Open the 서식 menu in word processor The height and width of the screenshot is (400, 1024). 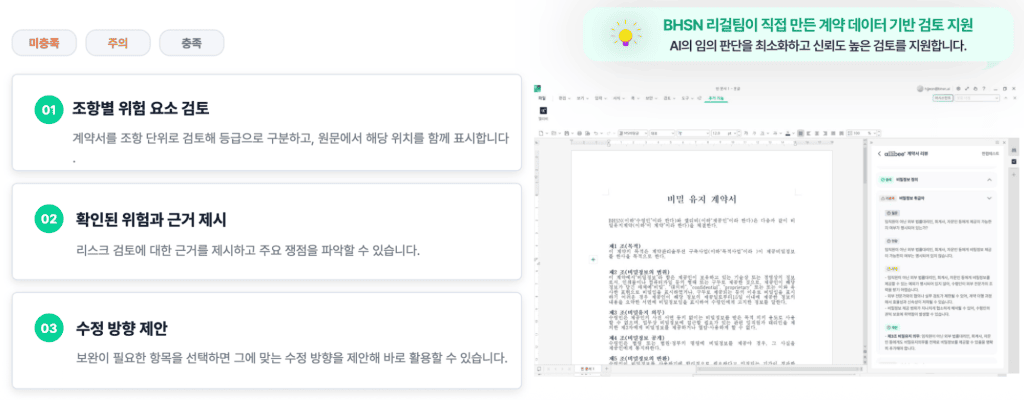pyautogui.click(x=617, y=98)
